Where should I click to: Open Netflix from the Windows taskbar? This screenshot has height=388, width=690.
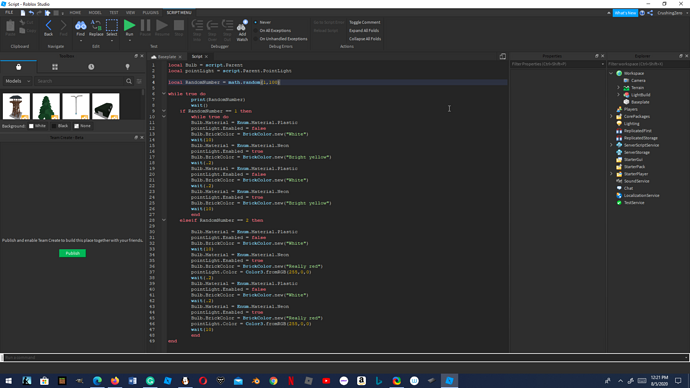point(291,381)
